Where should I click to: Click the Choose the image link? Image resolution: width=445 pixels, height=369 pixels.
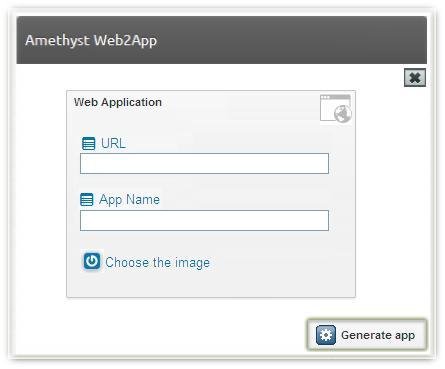(157, 262)
